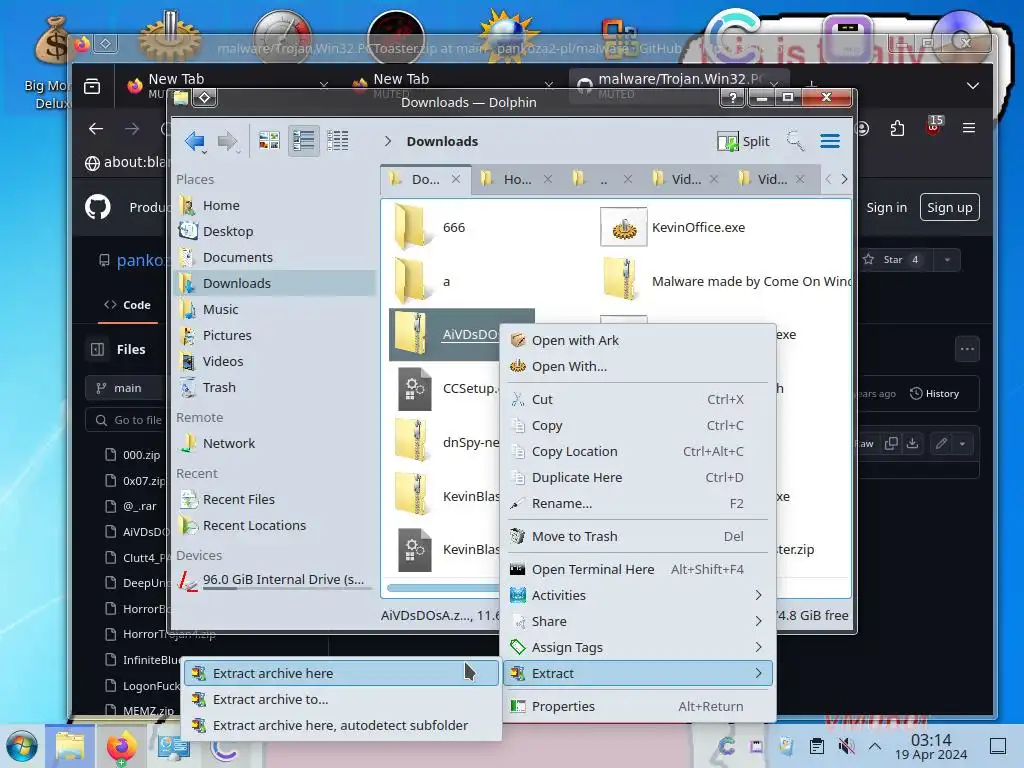Close the Ho... tab

click(548, 179)
